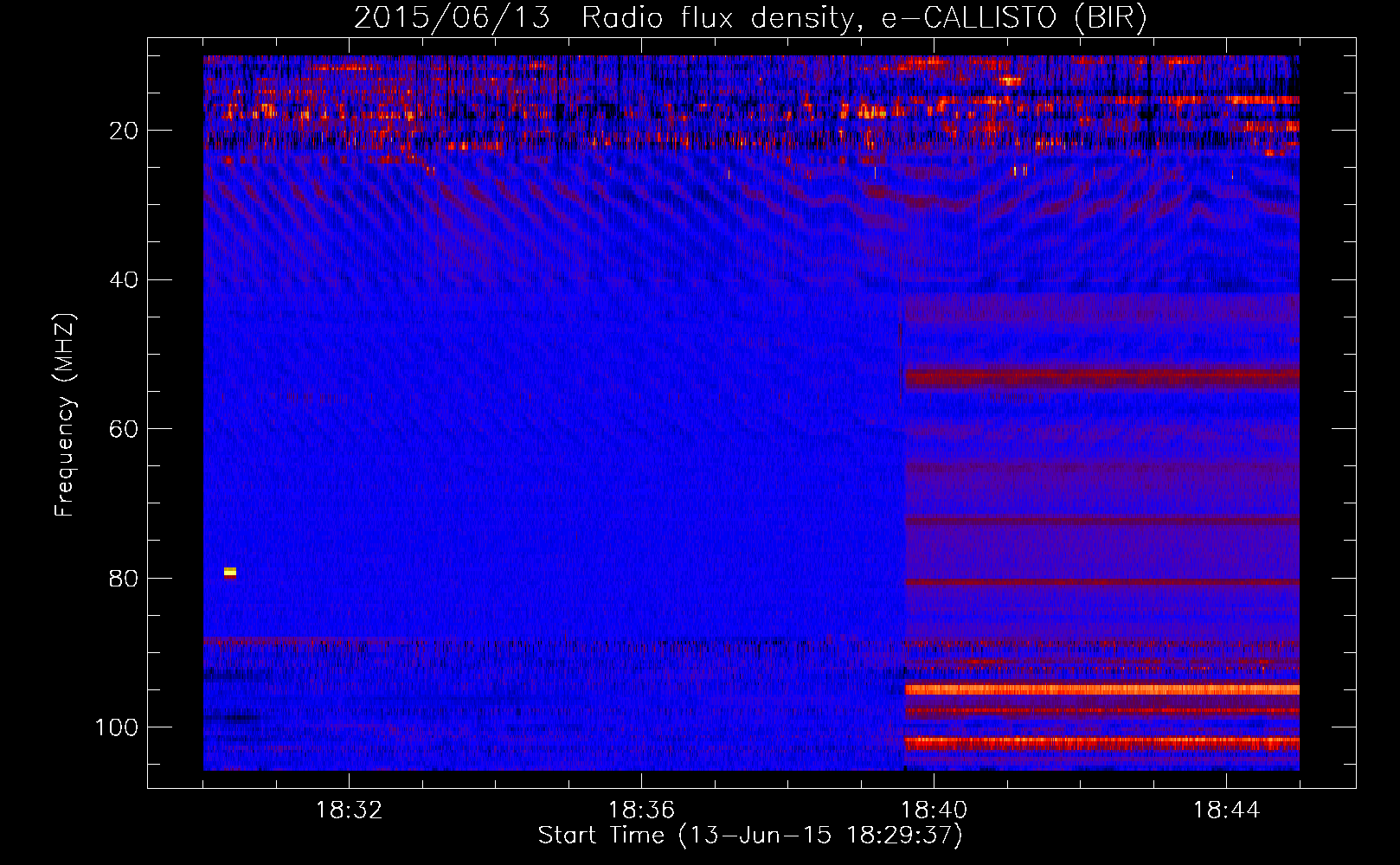Click the 20 frequency tick label
Screen dimensions: 1400x865
click(x=124, y=131)
